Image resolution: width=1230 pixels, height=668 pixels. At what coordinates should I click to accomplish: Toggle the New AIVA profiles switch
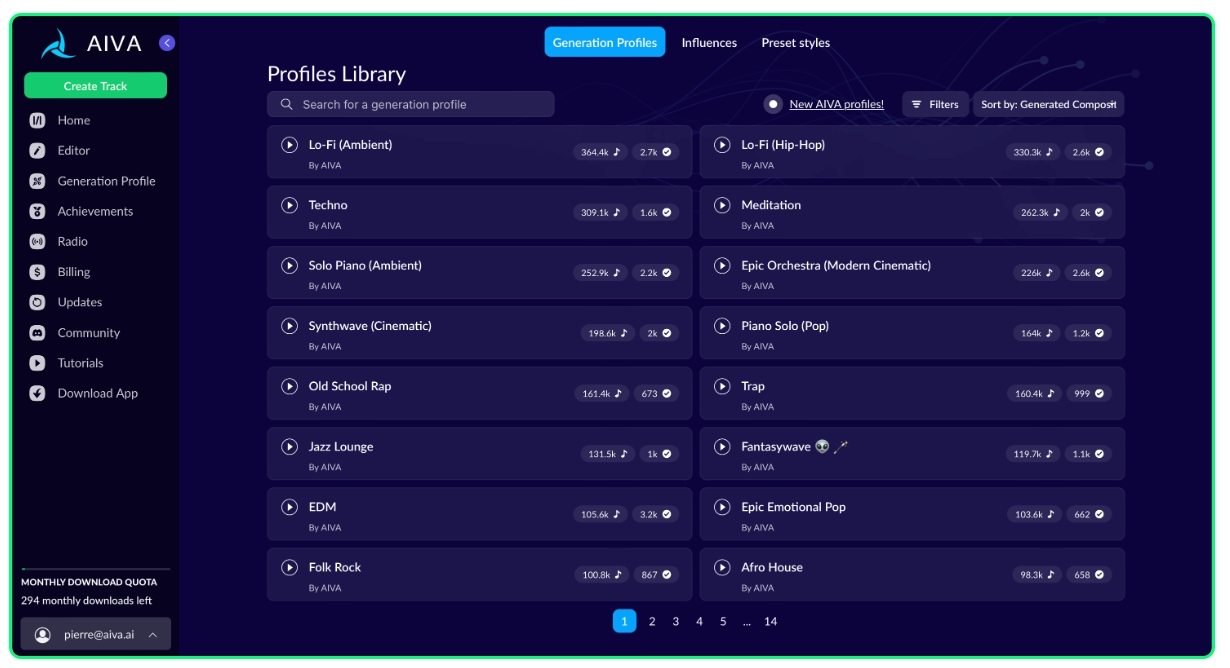pyautogui.click(x=773, y=104)
